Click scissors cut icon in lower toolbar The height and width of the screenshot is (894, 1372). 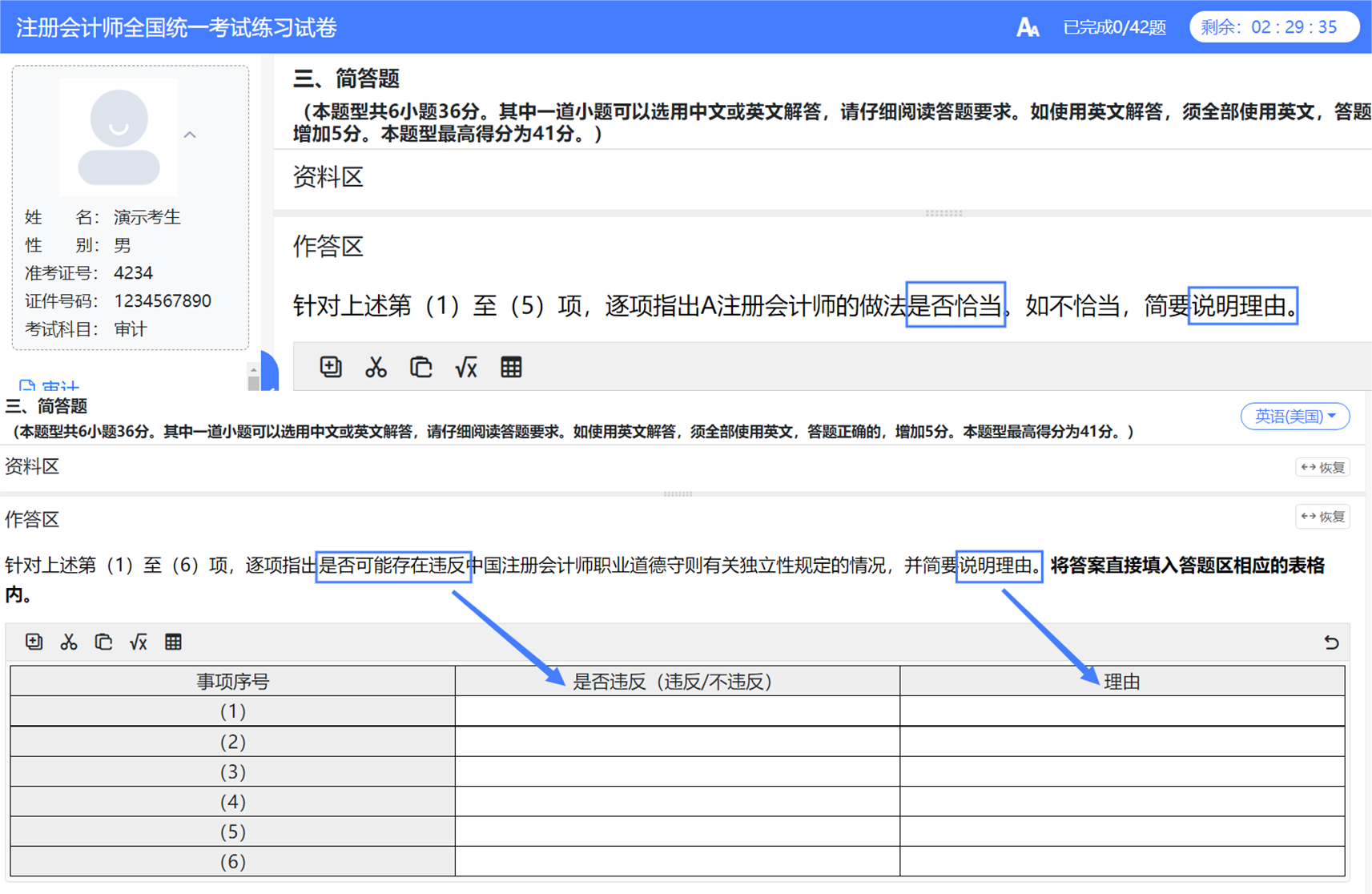pos(69,642)
